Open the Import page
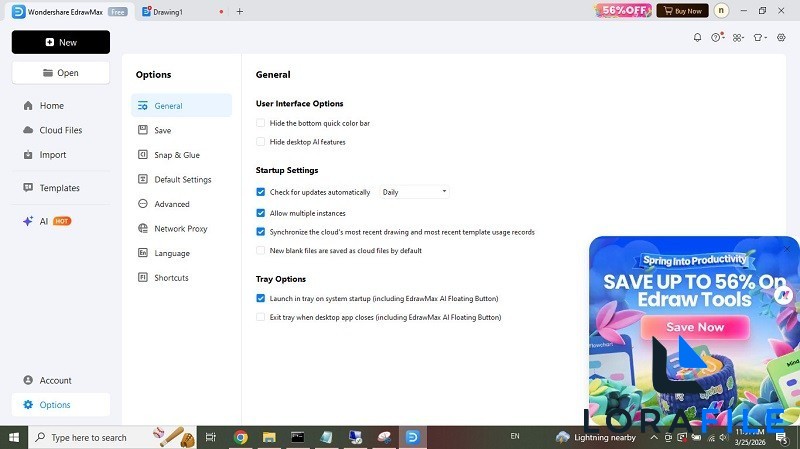Viewport: 800px width, 449px height. pyautogui.click(x=61, y=155)
